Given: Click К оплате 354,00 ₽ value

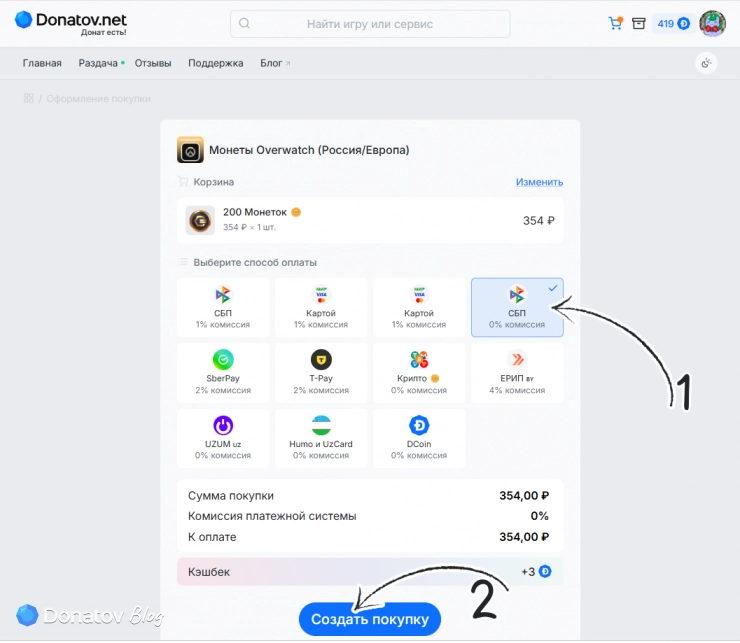Looking at the screenshot, I should 524,537.
